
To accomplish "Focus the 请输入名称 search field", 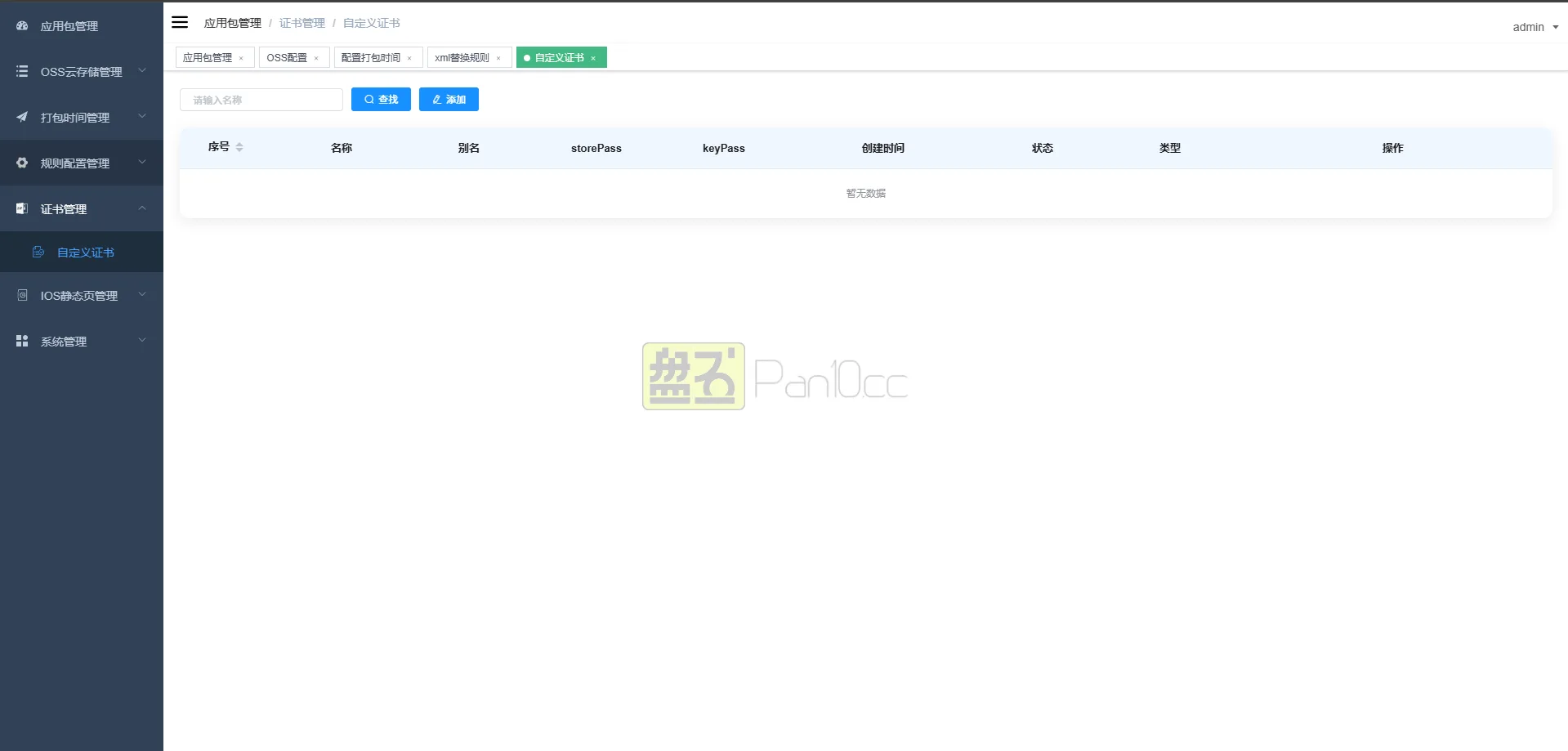I will point(261,100).
